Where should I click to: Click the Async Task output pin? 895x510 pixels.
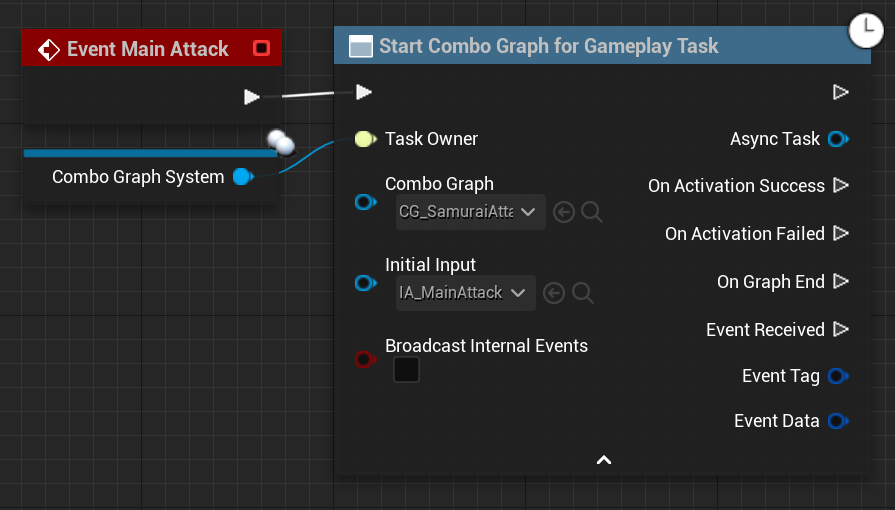838,139
